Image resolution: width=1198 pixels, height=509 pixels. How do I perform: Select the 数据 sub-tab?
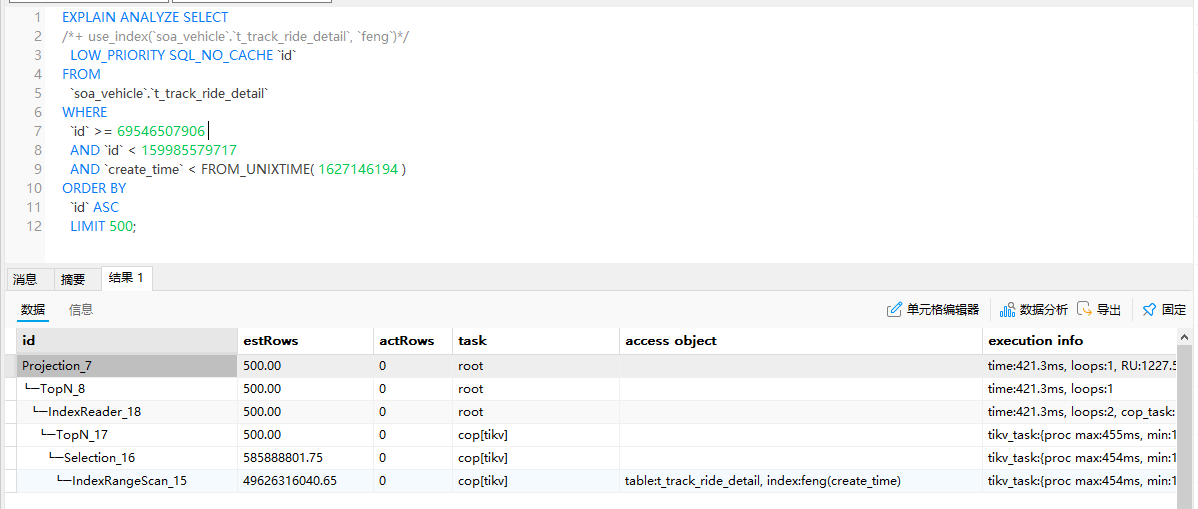(33, 310)
